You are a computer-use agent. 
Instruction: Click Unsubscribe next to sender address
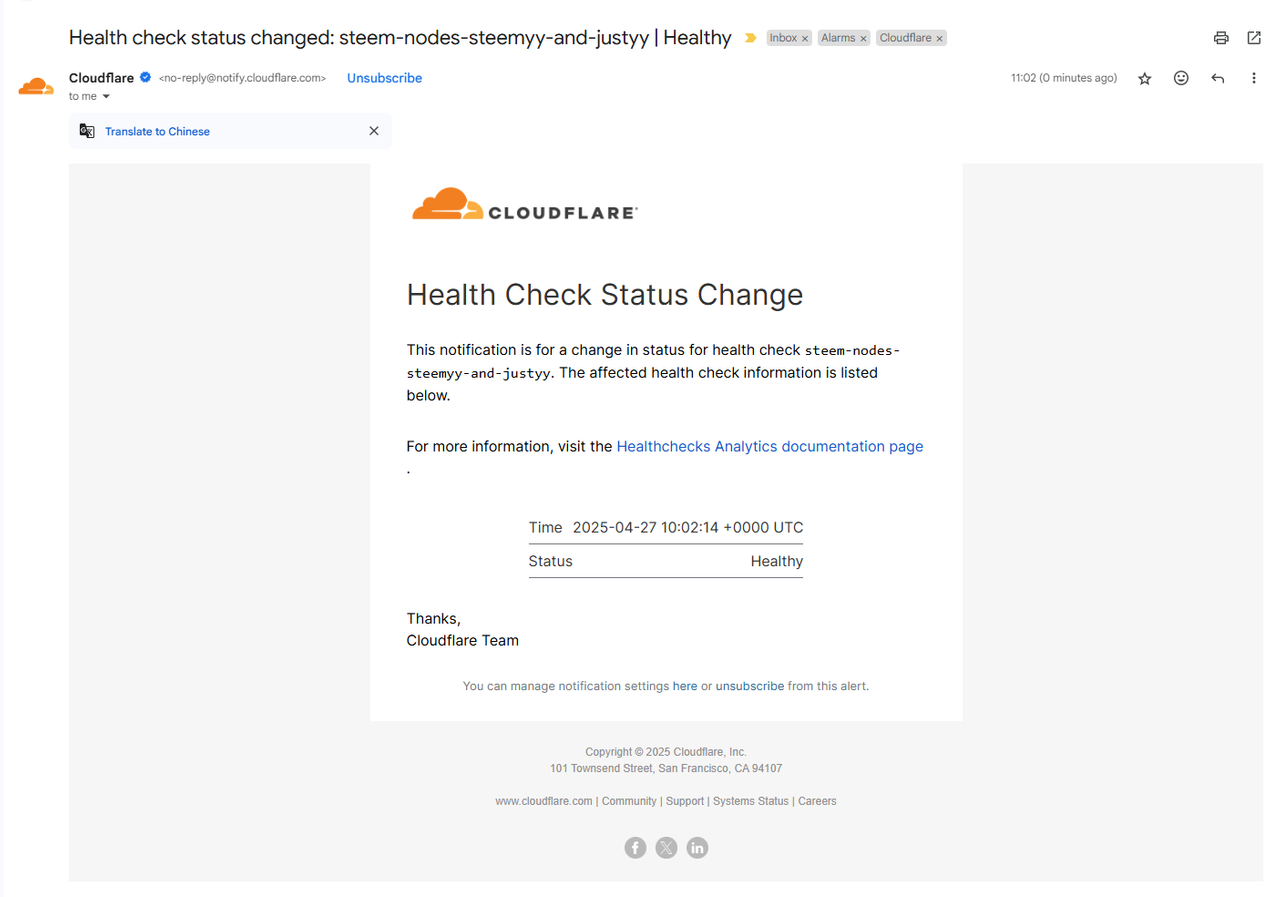coord(384,78)
